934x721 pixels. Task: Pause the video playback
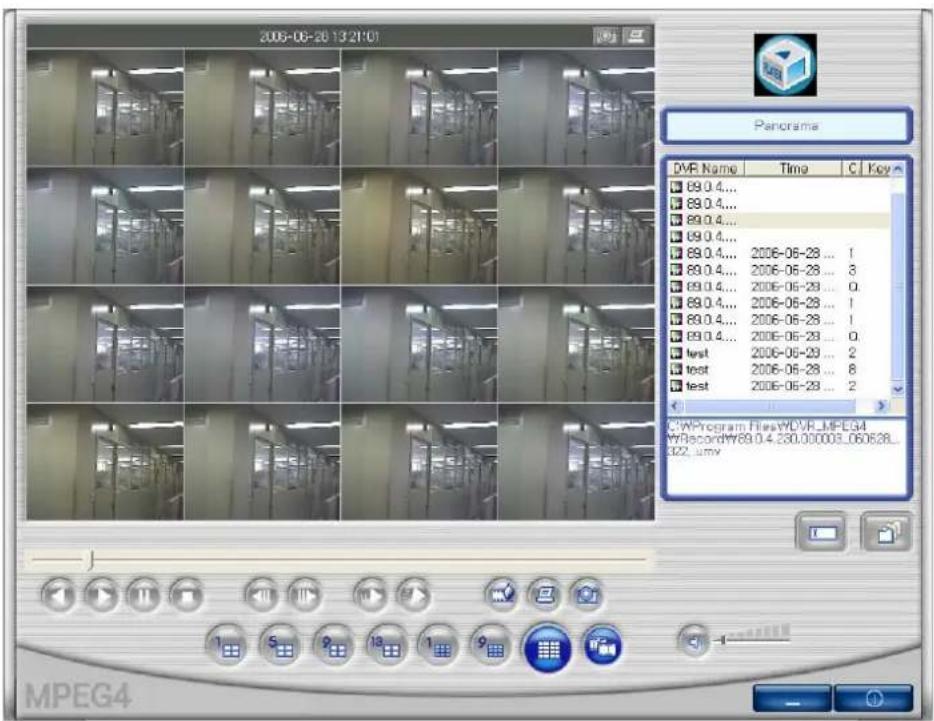coord(144,595)
